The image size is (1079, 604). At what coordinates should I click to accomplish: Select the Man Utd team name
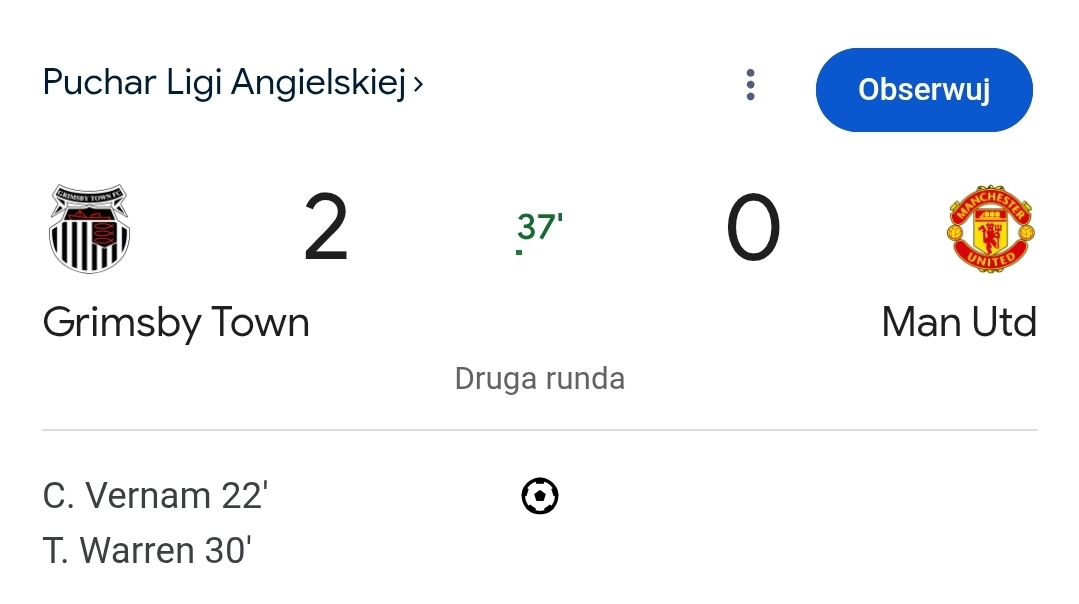[958, 323]
